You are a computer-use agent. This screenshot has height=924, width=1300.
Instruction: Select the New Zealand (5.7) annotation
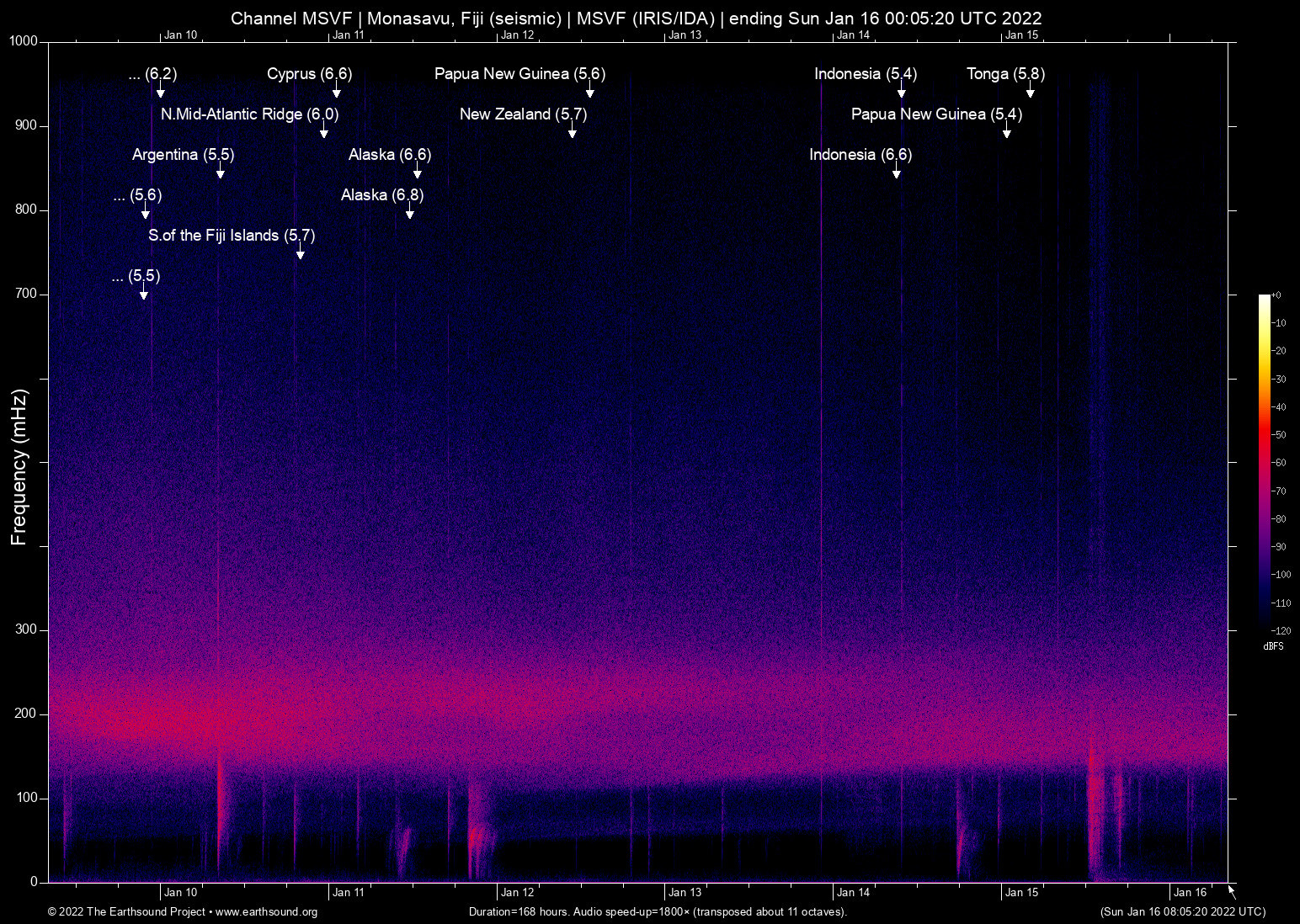pos(521,114)
